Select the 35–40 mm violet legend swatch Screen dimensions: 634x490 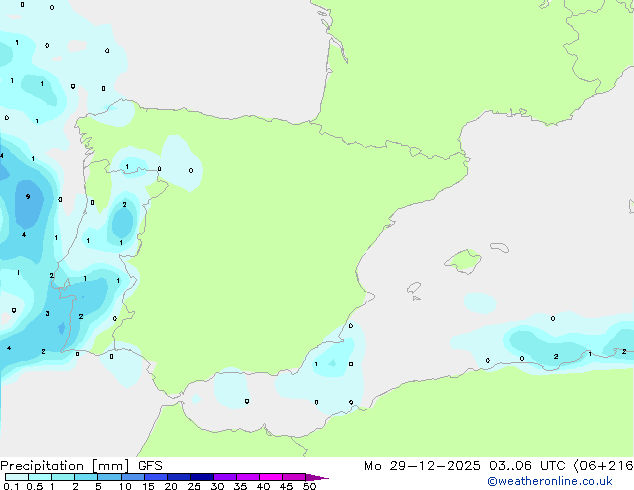coord(248,477)
